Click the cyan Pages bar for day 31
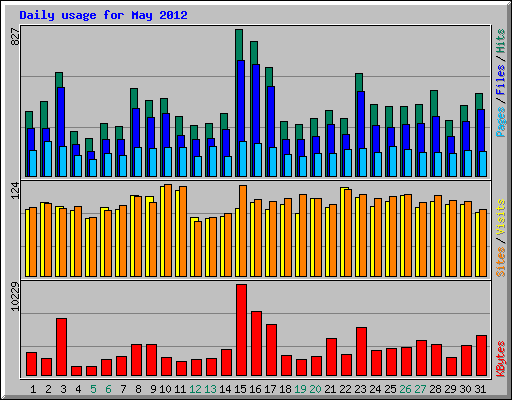Screen dimensions: 512x400 pos(483,164)
